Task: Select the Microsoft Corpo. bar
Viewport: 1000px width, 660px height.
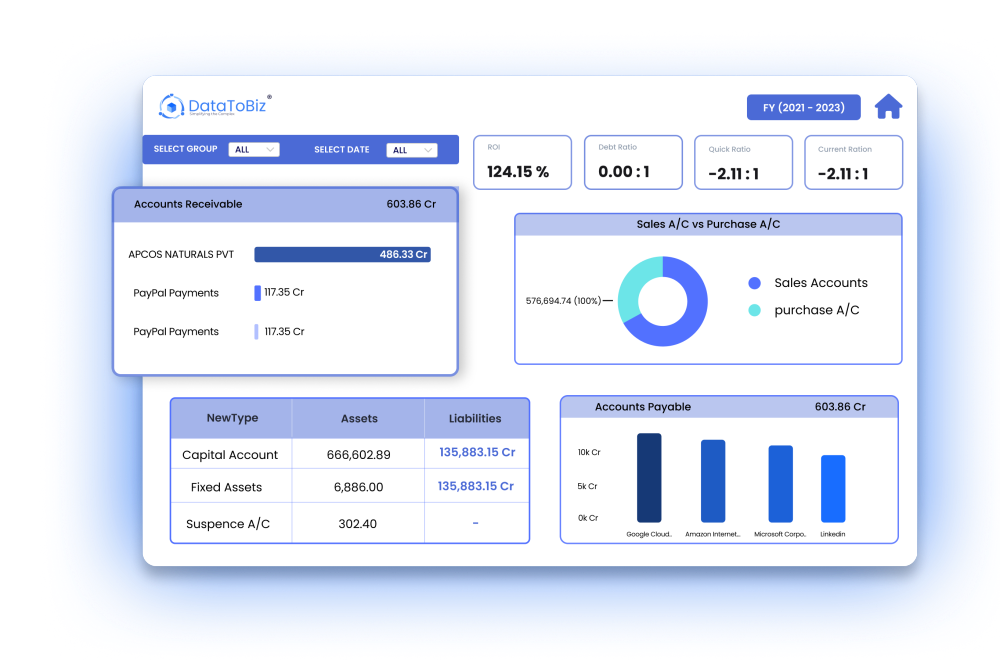Action: [x=780, y=484]
